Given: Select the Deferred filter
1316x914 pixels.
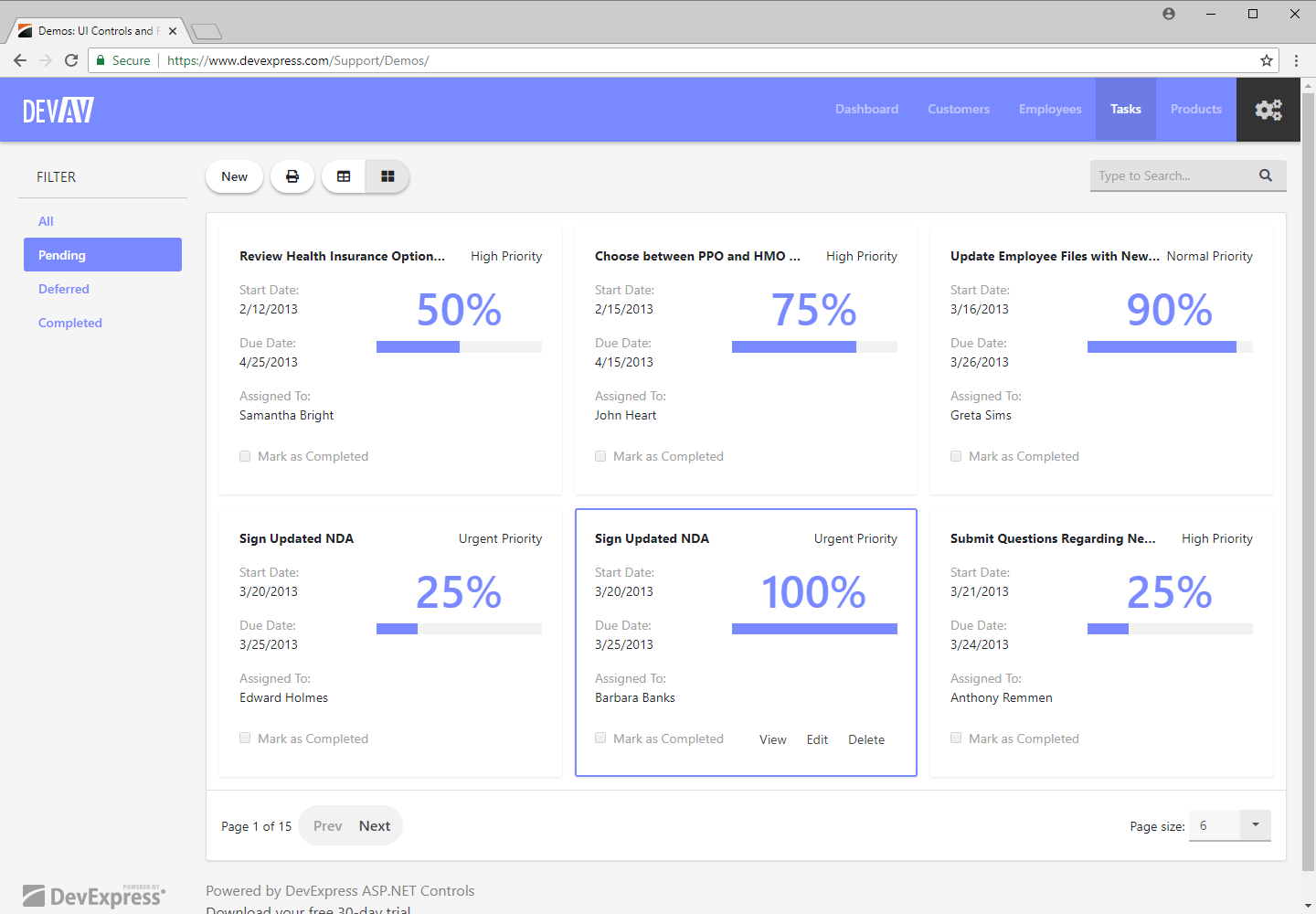Looking at the screenshot, I should click(63, 288).
